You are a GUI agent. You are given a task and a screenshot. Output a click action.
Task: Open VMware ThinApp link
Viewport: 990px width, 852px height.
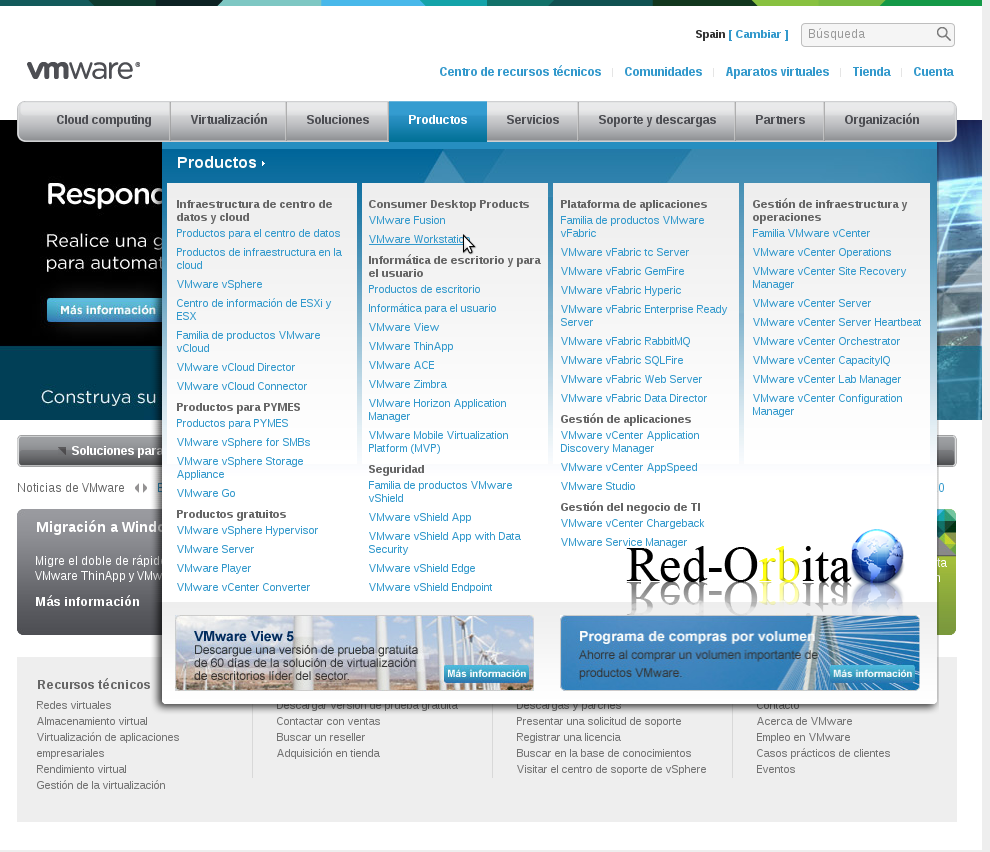coord(410,346)
